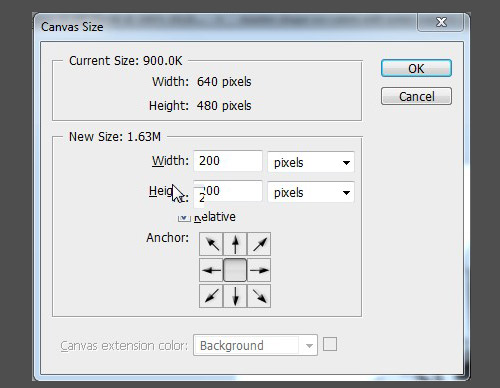The height and width of the screenshot is (388, 500).
Task: Set anchor to middle-right arrow
Action: click(x=259, y=270)
